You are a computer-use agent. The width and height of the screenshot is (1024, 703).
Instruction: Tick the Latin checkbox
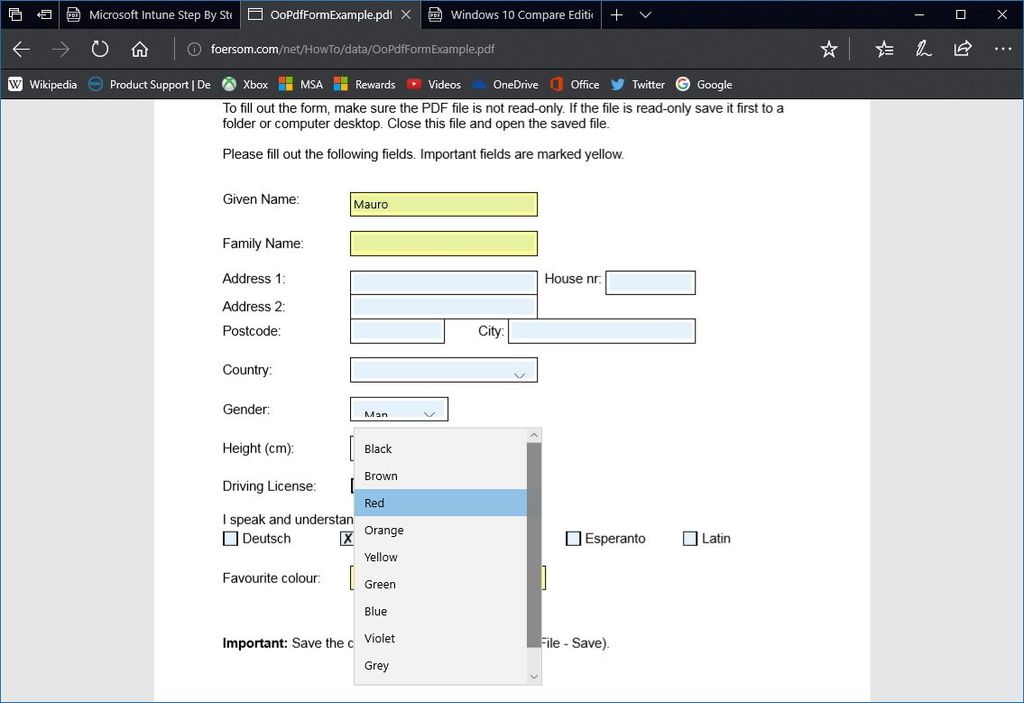pos(690,538)
